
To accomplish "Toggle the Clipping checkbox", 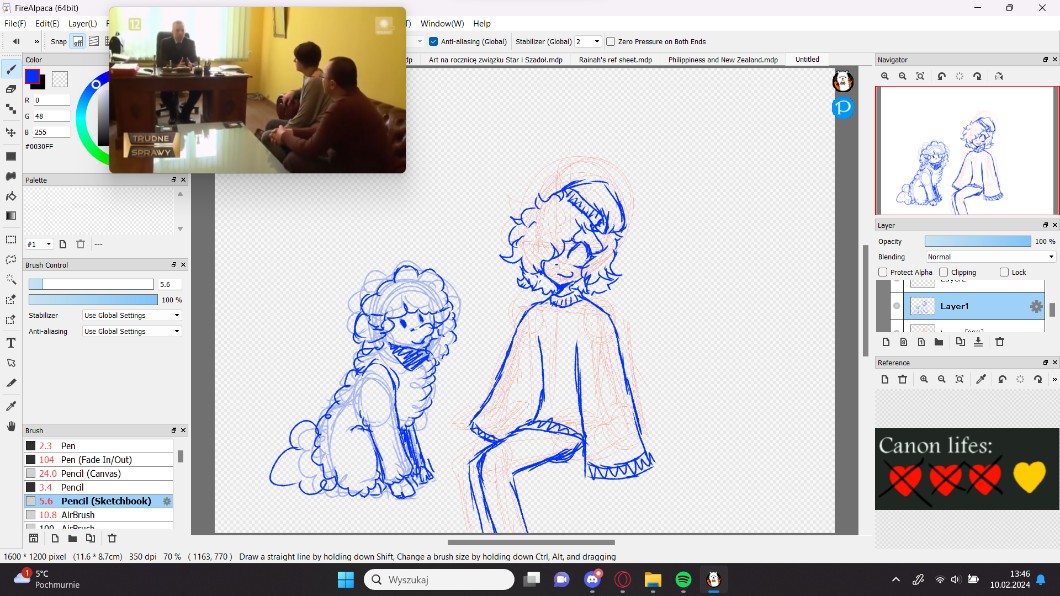I will (x=943, y=272).
